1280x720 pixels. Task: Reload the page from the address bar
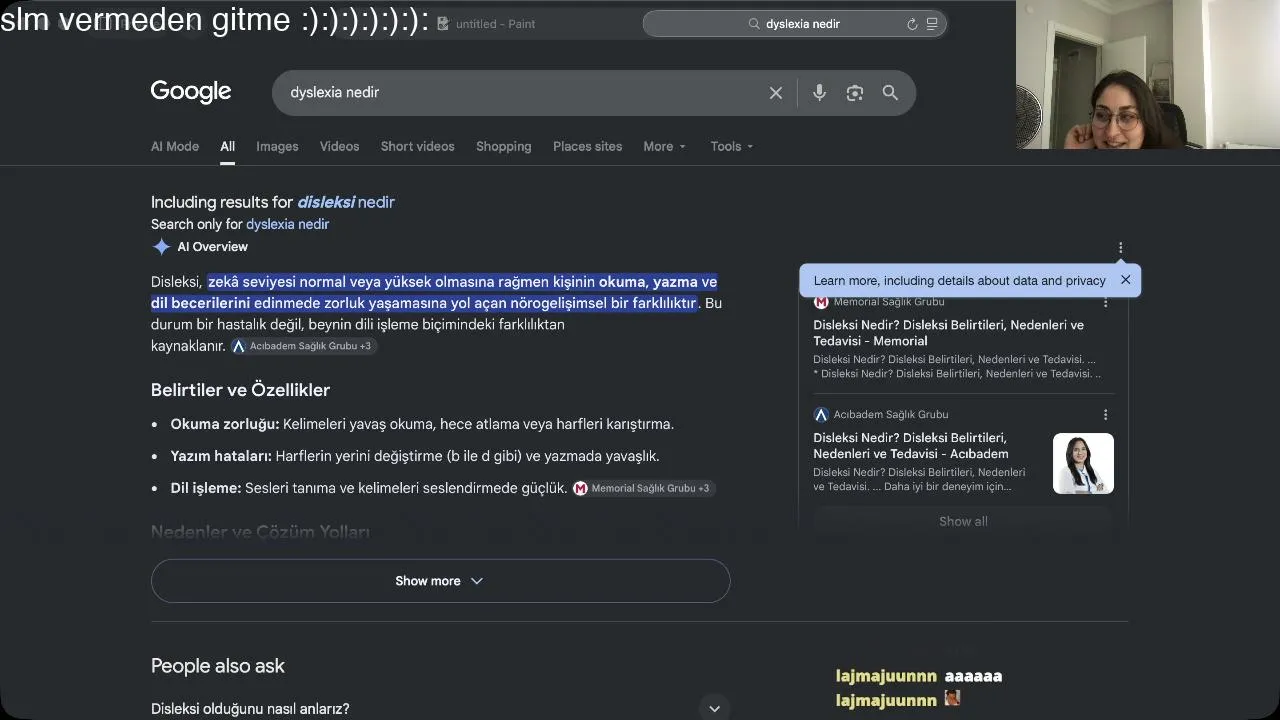912,24
